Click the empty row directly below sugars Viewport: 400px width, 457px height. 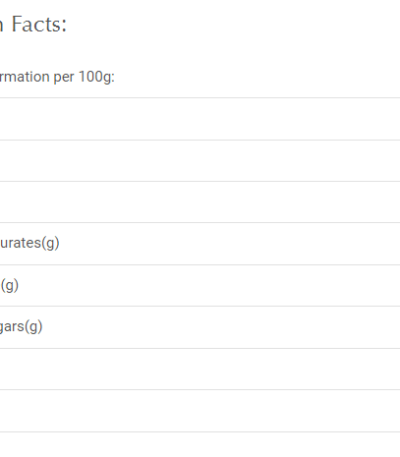pyautogui.click(x=200, y=369)
